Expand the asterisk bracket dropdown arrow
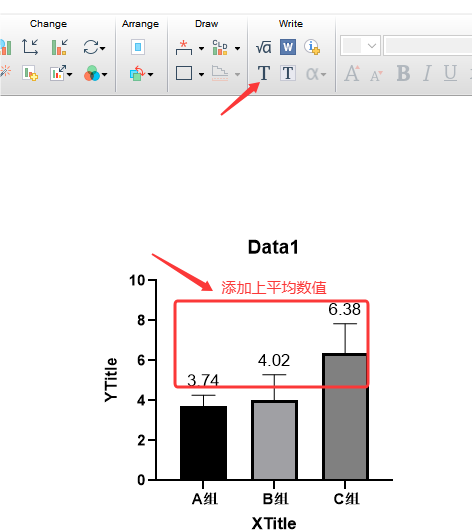This screenshot has height=532, width=472. click(x=201, y=49)
